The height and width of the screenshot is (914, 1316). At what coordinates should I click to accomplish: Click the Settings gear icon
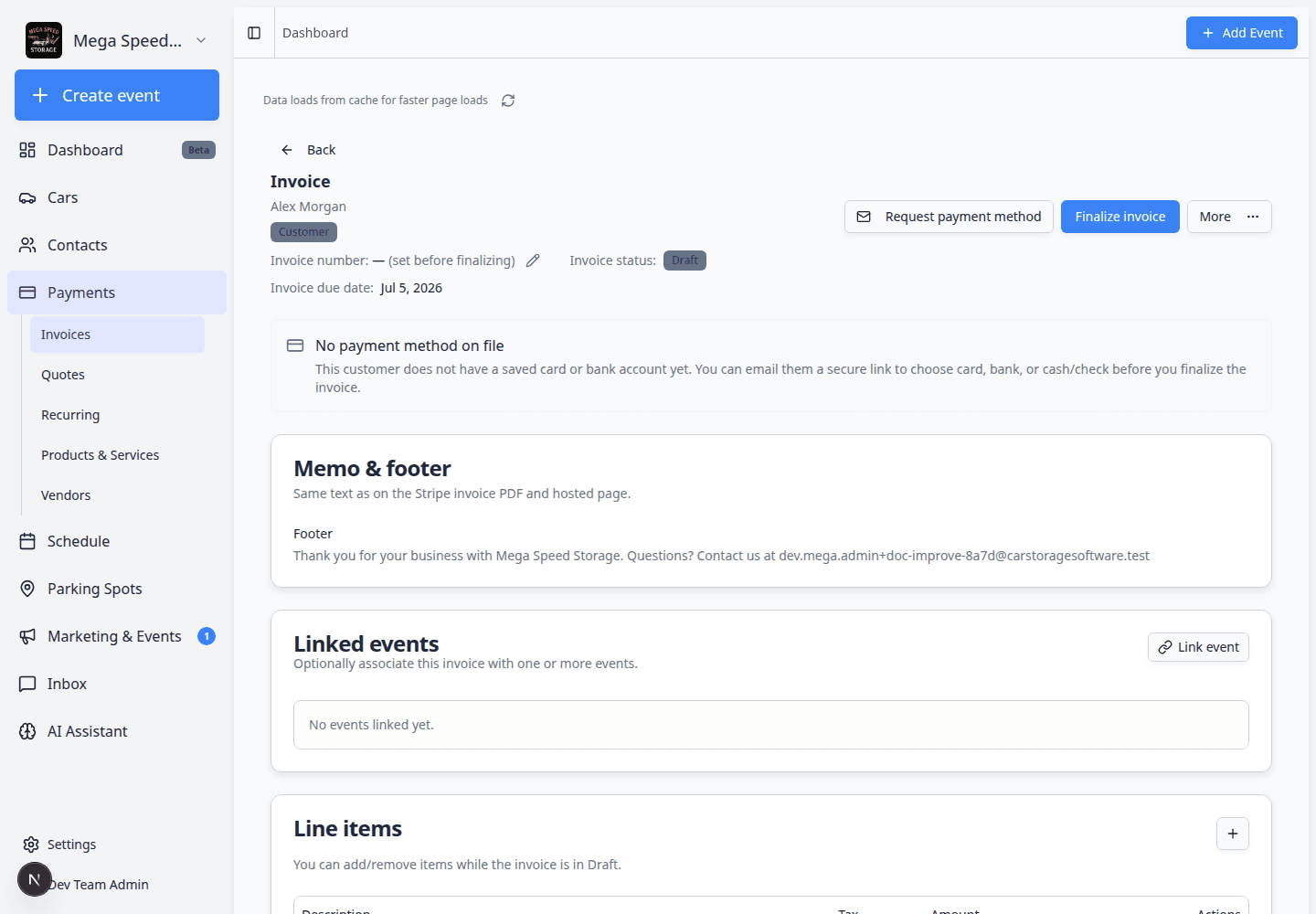[x=31, y=845]
